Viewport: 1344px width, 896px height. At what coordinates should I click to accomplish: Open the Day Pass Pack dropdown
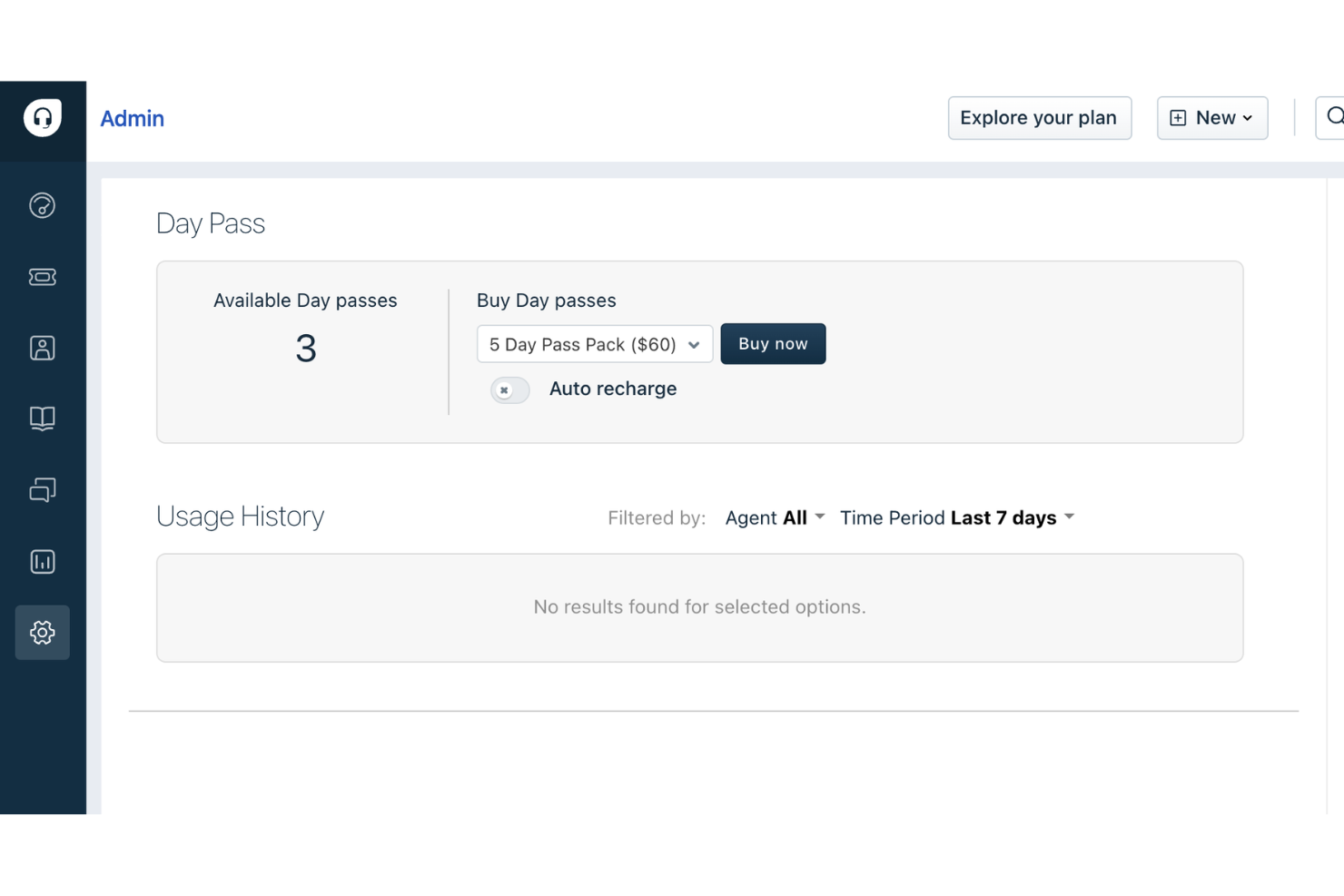coord(595,344)
